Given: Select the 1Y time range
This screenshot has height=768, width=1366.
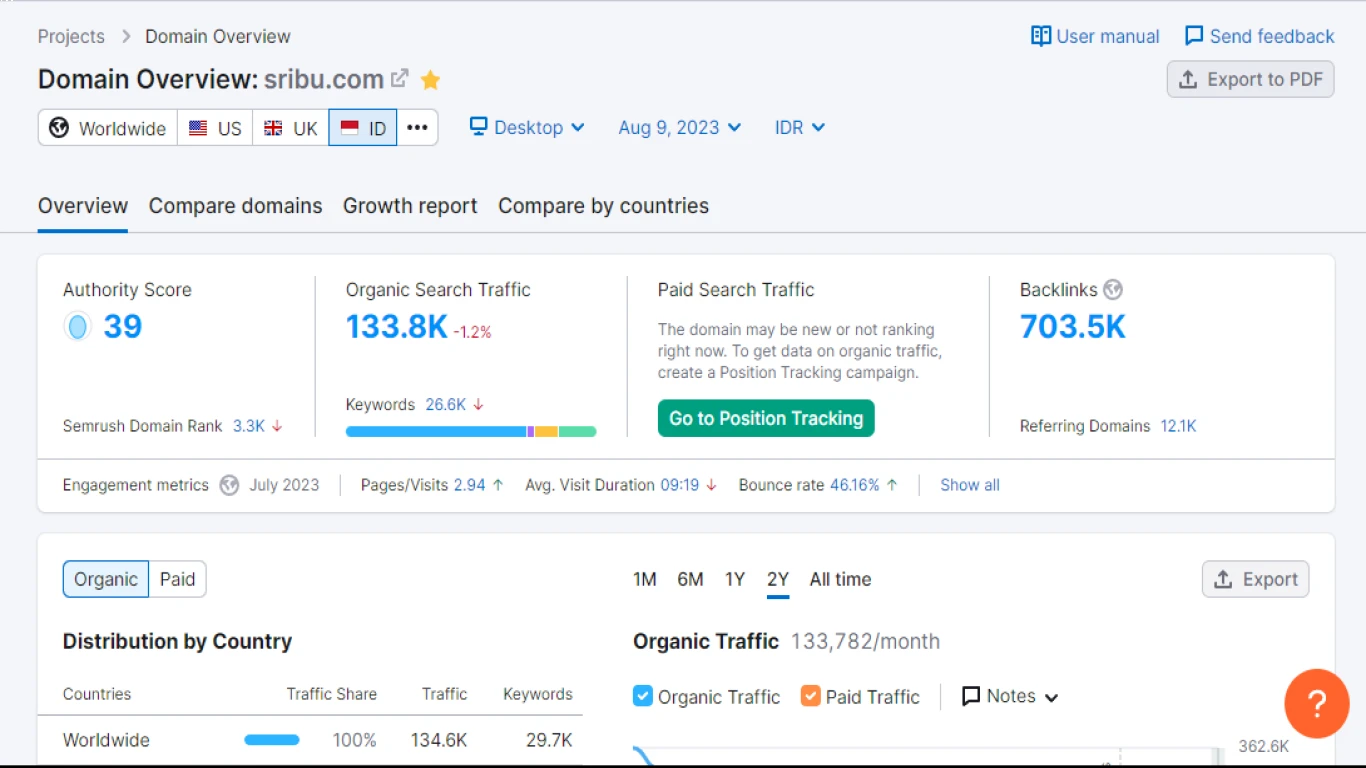Looking at the screenshot, I should tap(735, 579).
